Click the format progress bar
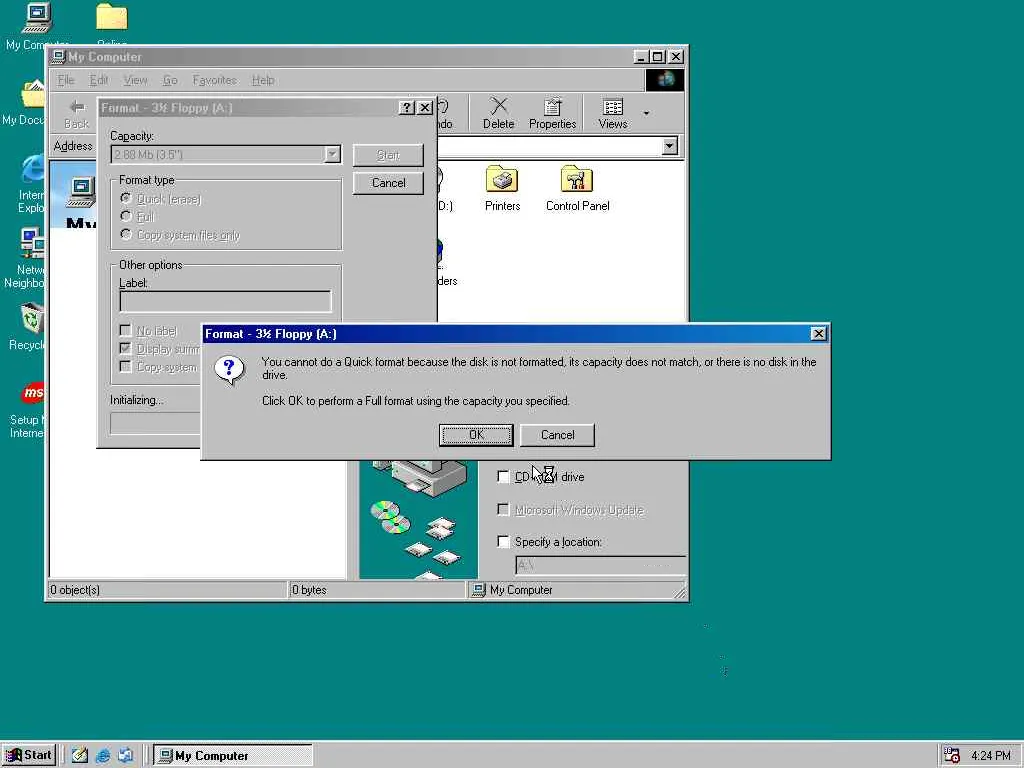Image resolution: width=1024 pixels, height=768 pixels. (155, 423)
